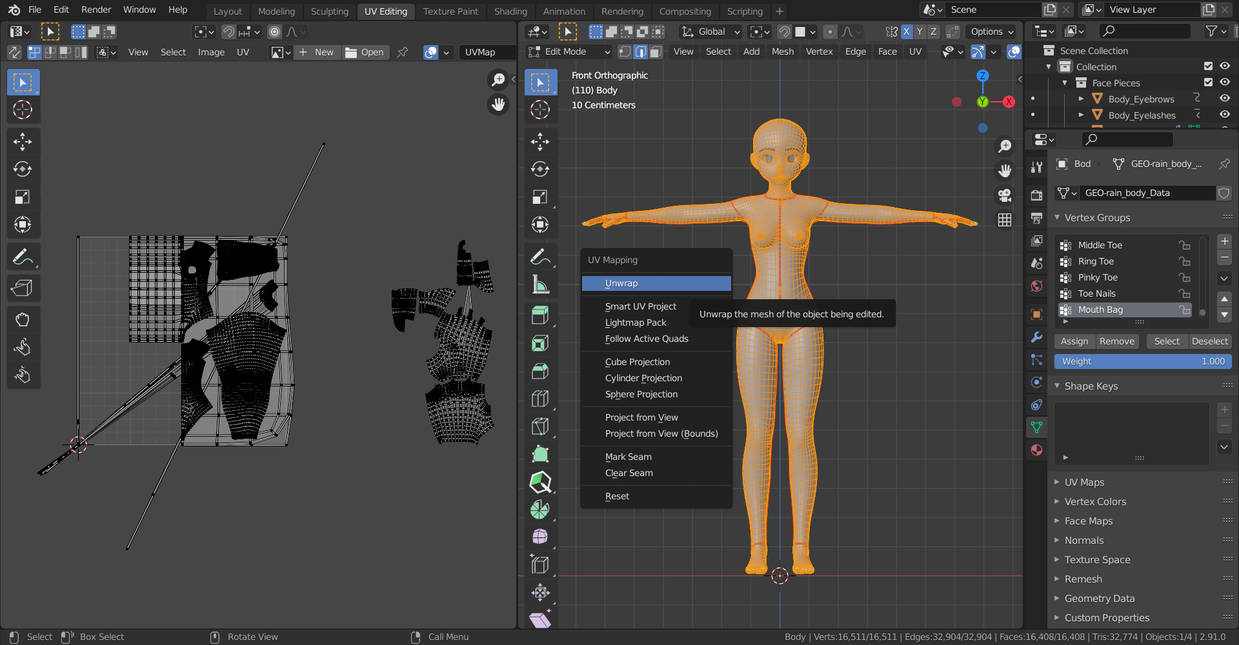The height and width of the screenshot is (645, 1239).
Task: Switch to the Texture Paint workspace tab
Action: tap(450, 11)
